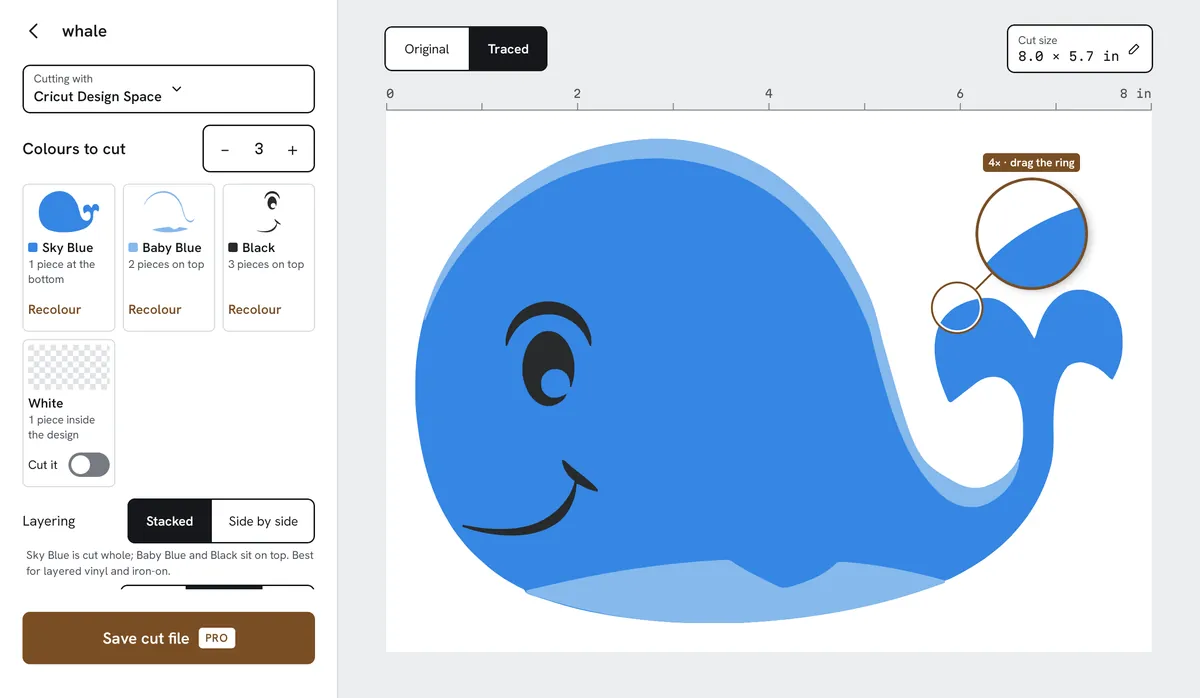Image resolution: width=1200 pixels, height=698 pixels.
Task: Click the whale file title
Action: point(84,31)
